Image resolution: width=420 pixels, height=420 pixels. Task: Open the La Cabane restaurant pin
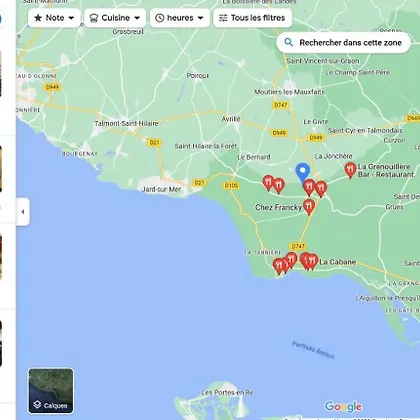(x=312, y=262)
